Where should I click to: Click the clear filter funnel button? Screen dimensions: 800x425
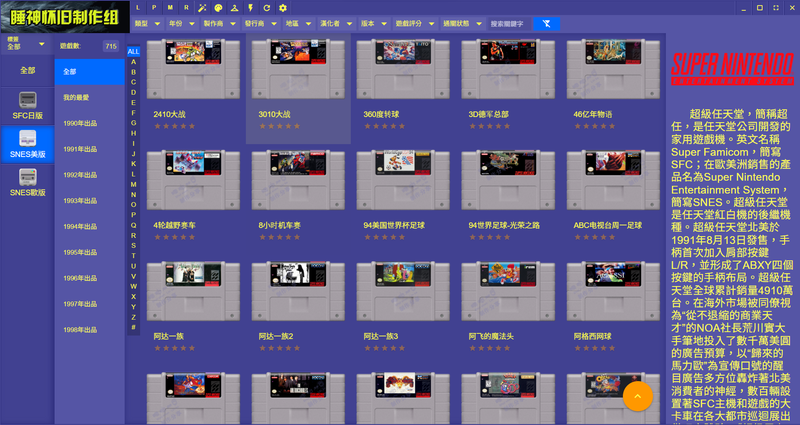click(x=546, y=23)
